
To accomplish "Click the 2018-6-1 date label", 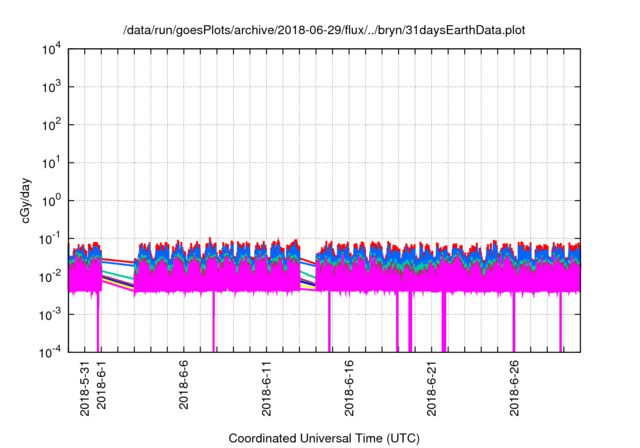I will (x=101, y=384).
